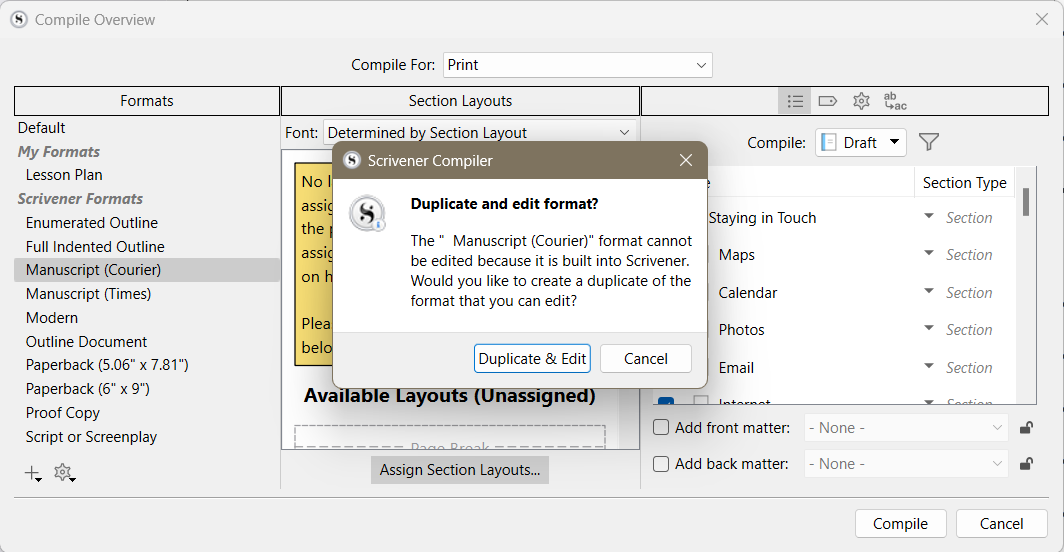Click the Formats column header

click(147, 101)
